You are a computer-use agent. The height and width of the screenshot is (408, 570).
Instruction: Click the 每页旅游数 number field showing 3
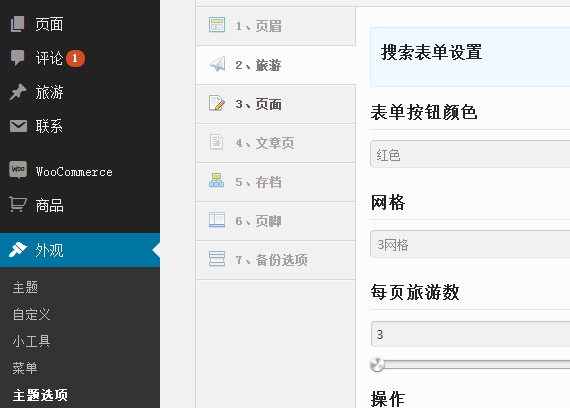click(x=470, y=334)
